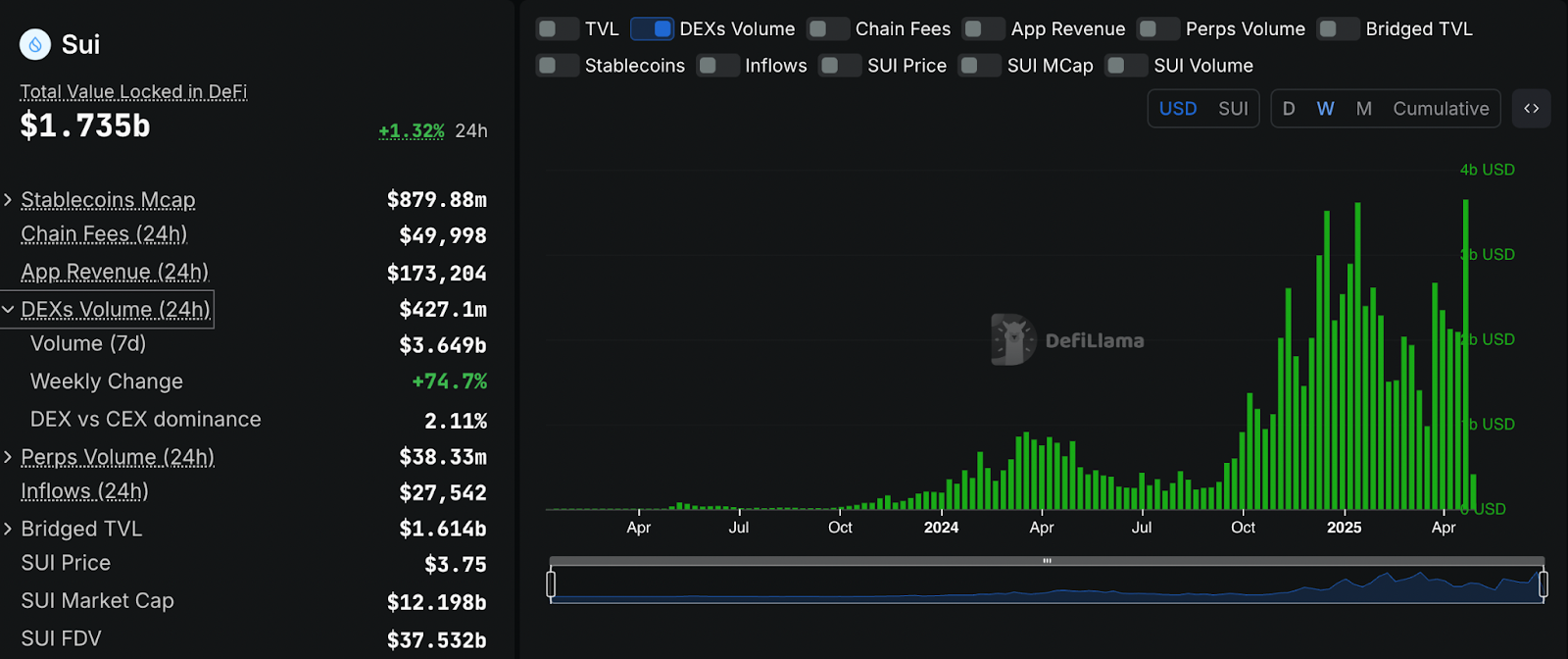Select weekly W interval
This screenshot has width=1568, height=659.
point(1325,109)
